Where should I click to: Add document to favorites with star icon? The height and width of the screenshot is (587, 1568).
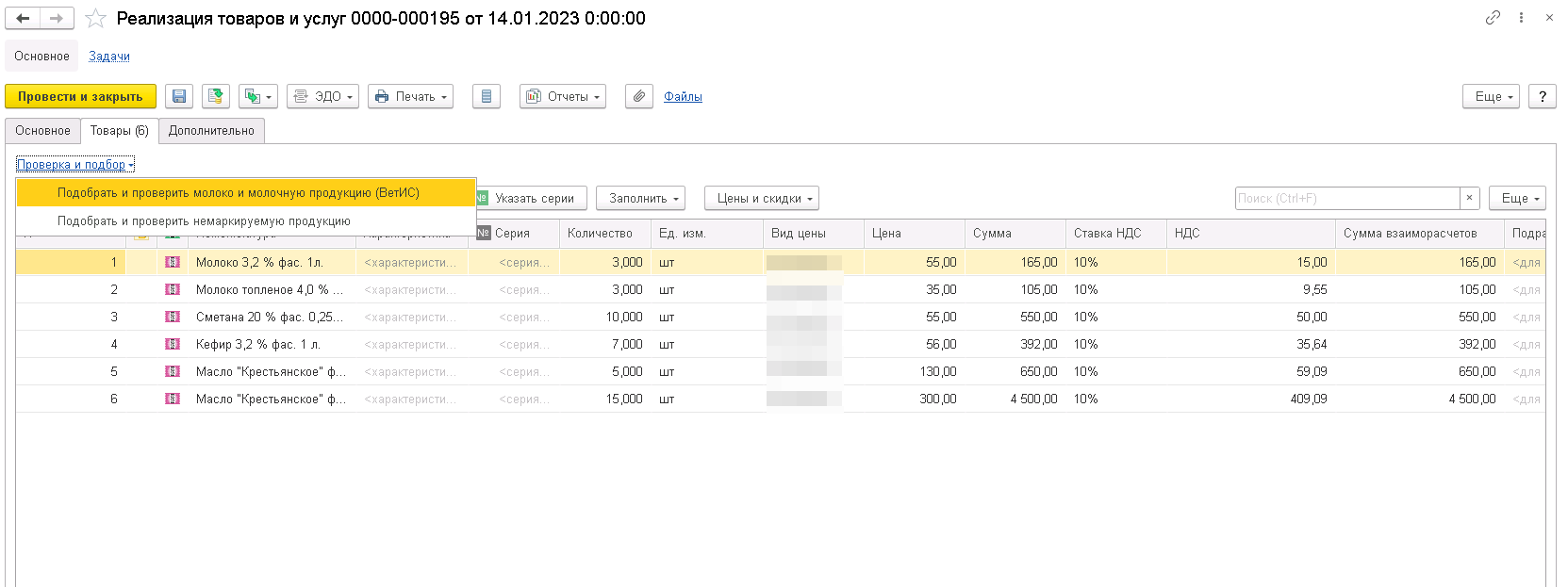(x=95, y=19)
